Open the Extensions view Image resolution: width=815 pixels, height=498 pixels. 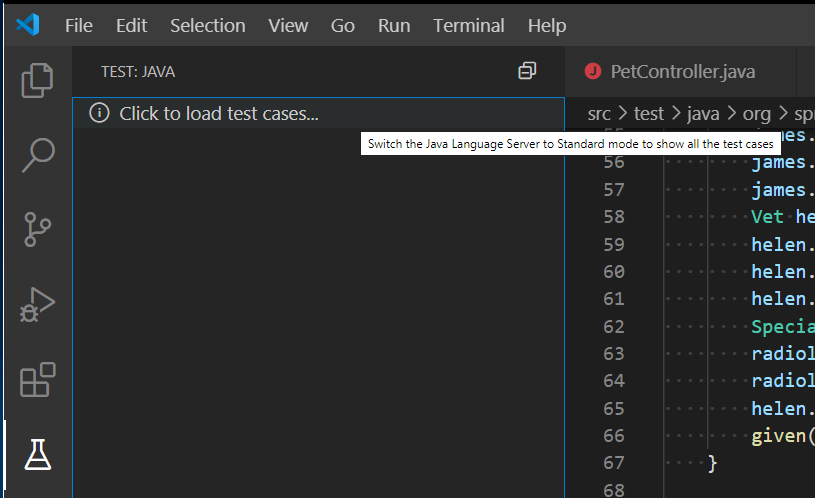click(x=37, y=380)
